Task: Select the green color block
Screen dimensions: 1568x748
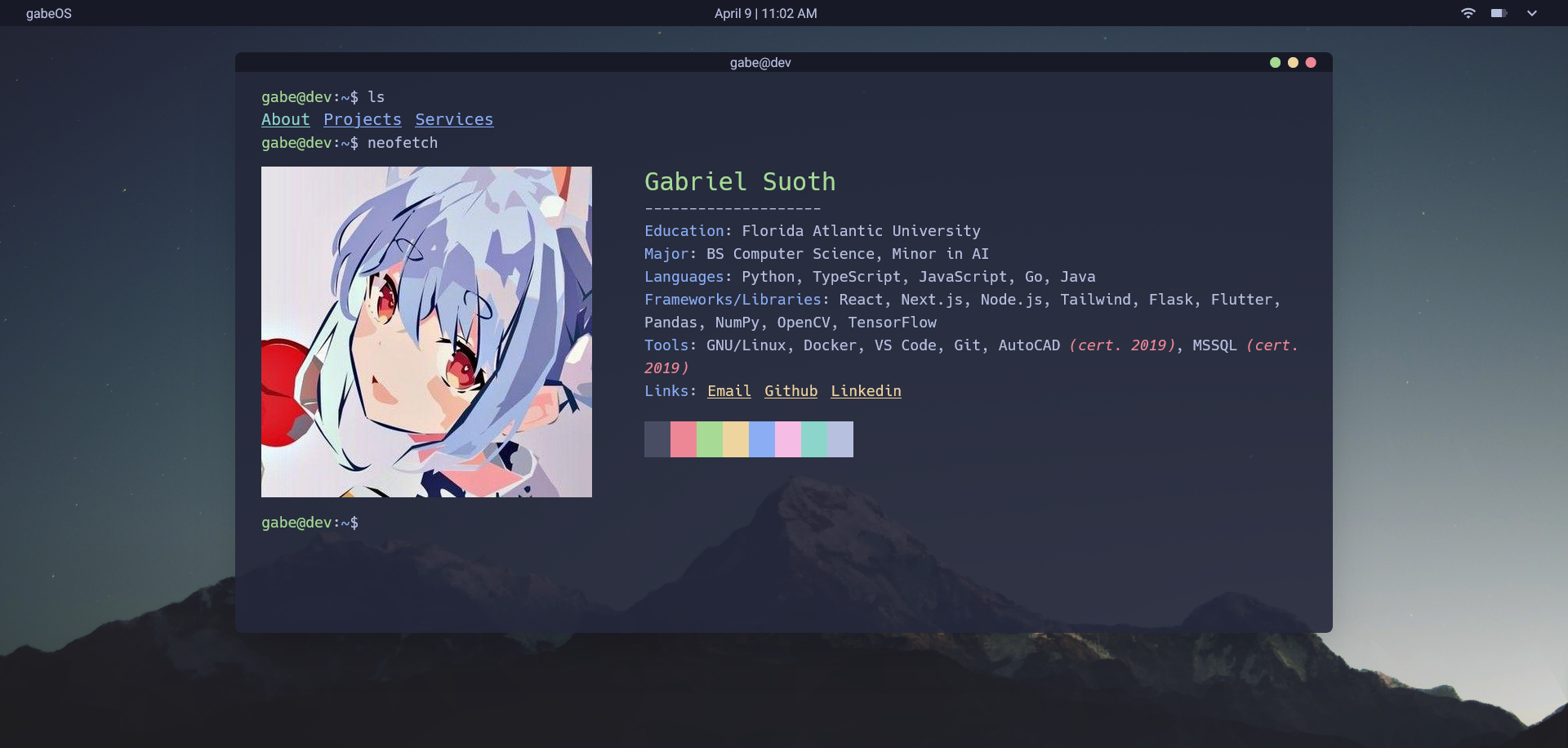Action: point(710,439)
